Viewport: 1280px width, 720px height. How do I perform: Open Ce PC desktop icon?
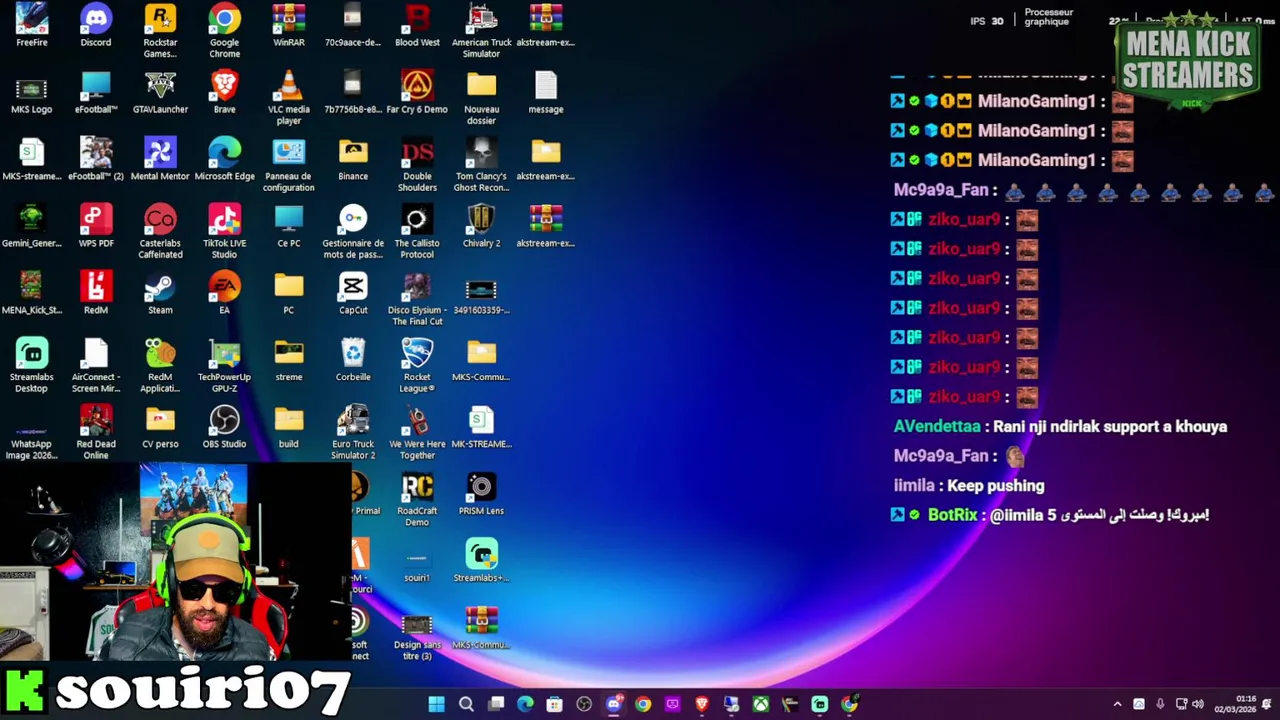coord(289,226)
